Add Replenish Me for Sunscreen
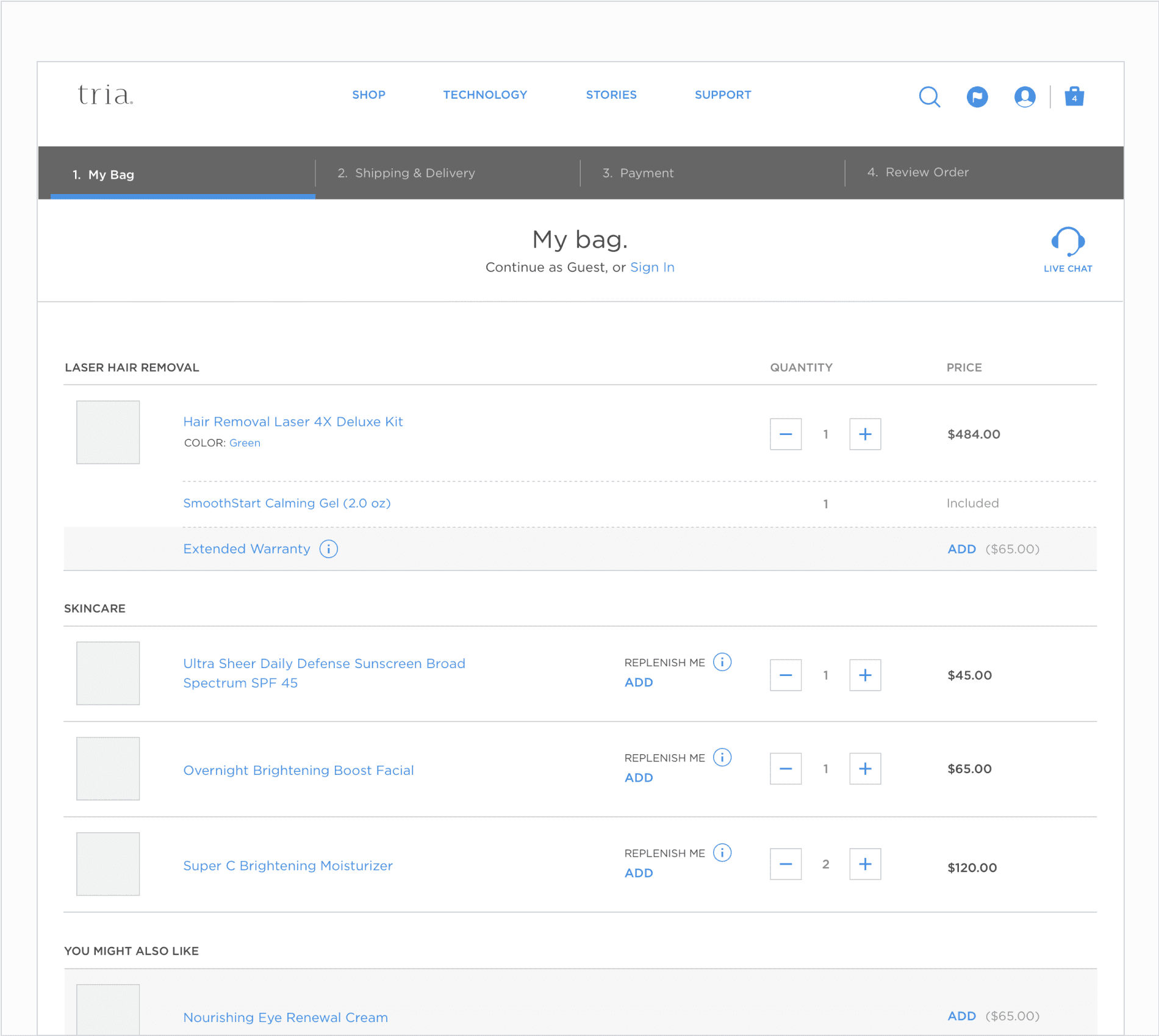Screen dimensions: 1159x1036 pos(639,682)
